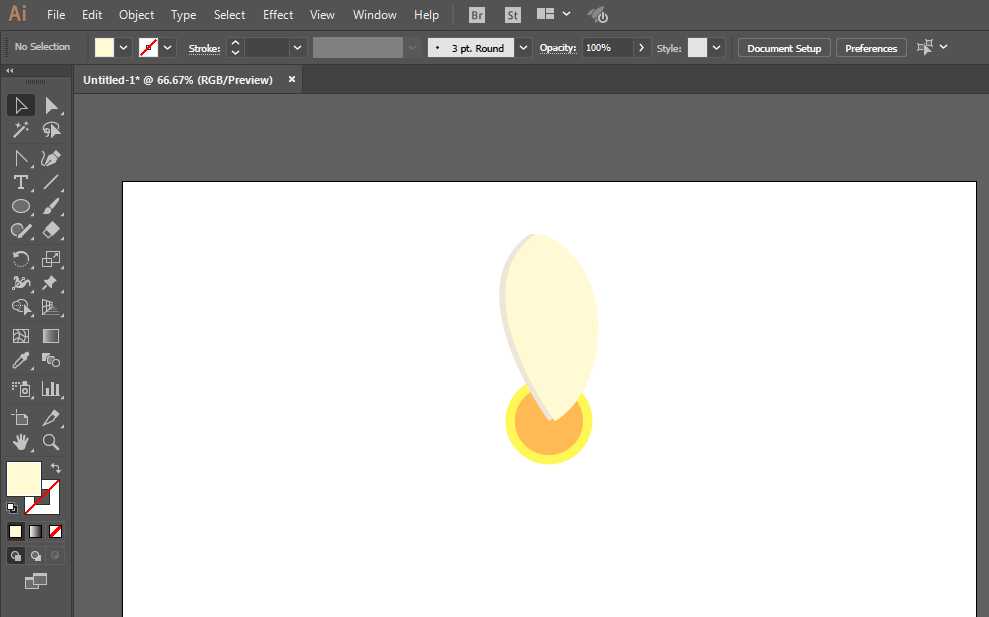Pick the Ellipse tool
Image resolution: width=989 pixels, height=617 pixels.
20,206
